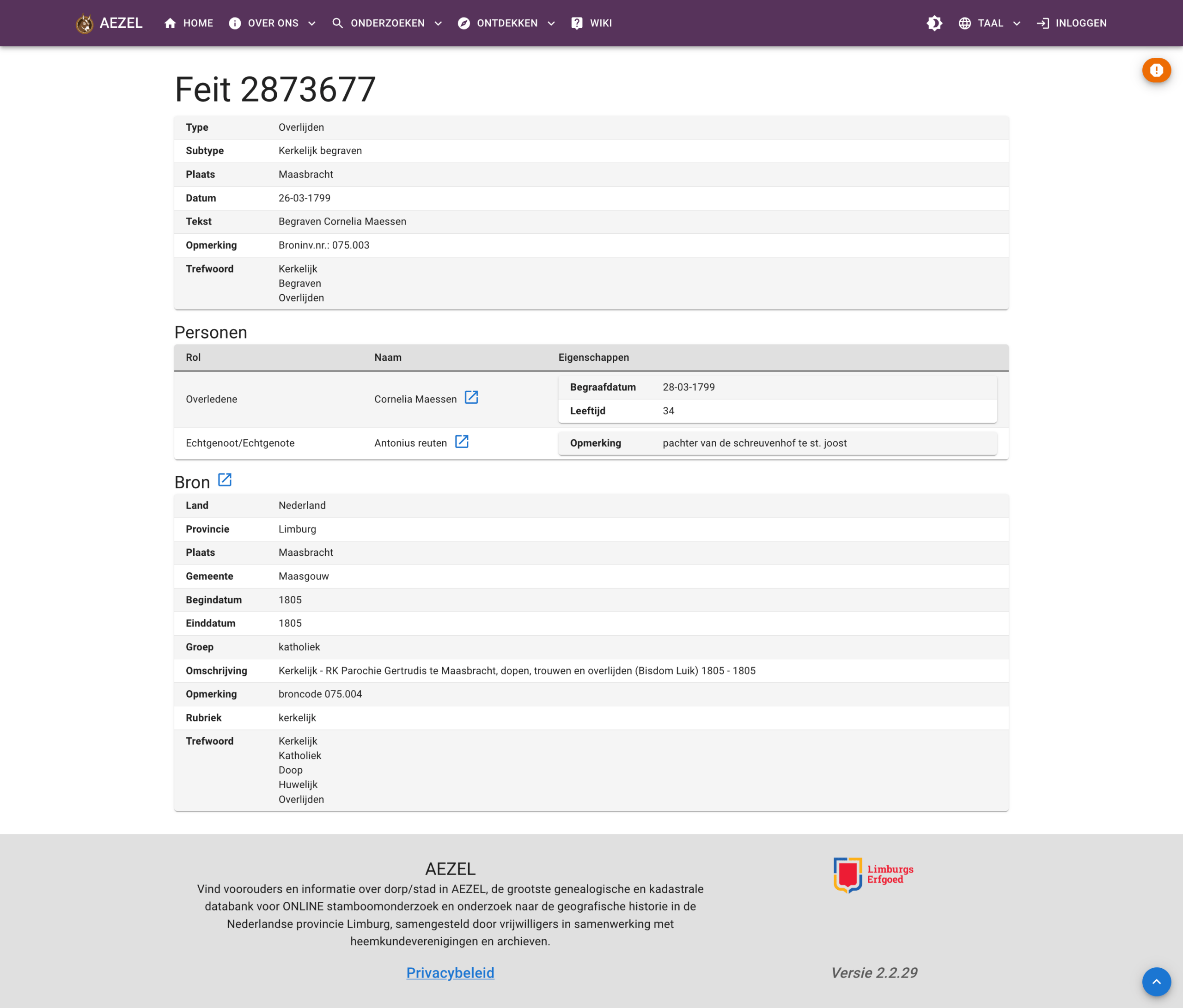Expand the Ontdekken dropdown menu

point(506,24)
